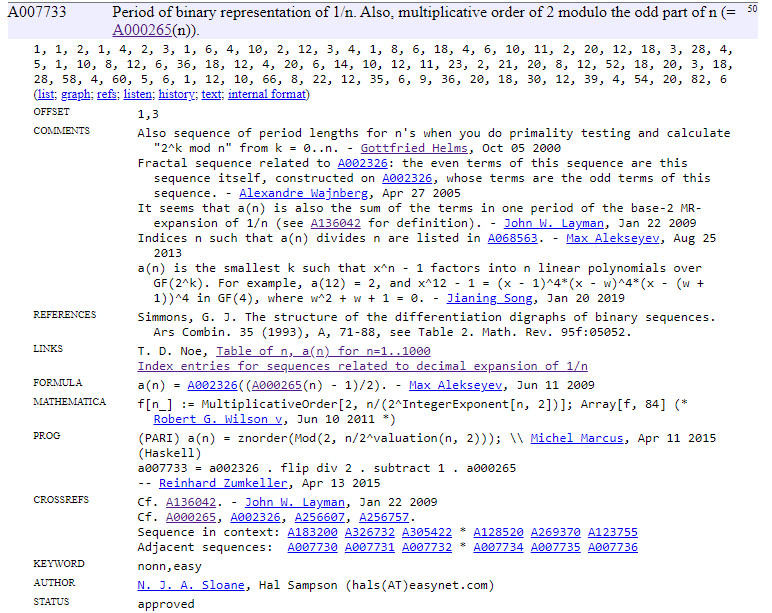The height and width of the screenshot is (613, 772).
Task: Click the PROG field label
Action: pos(46,436)
